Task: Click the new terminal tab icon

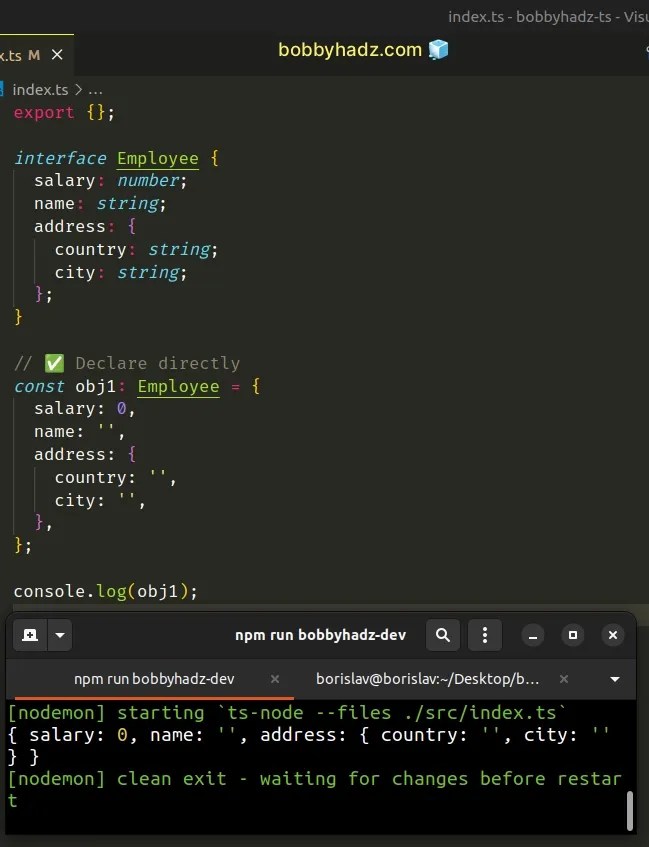Action: point(30,635)
